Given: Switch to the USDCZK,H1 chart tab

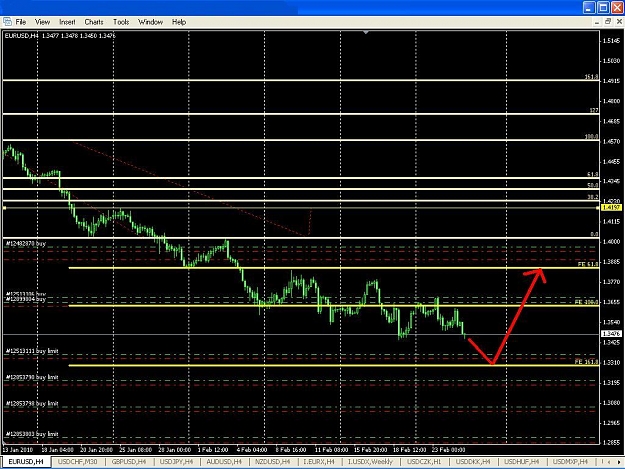Looking at the screenshot, I should (x=424, y=462).
